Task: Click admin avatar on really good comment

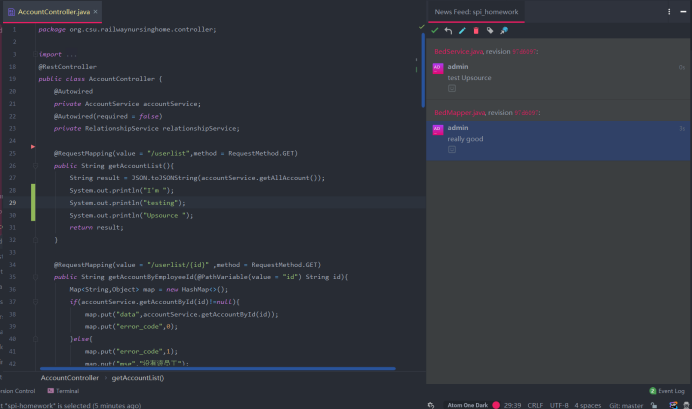Action: (x=438, y=130)
